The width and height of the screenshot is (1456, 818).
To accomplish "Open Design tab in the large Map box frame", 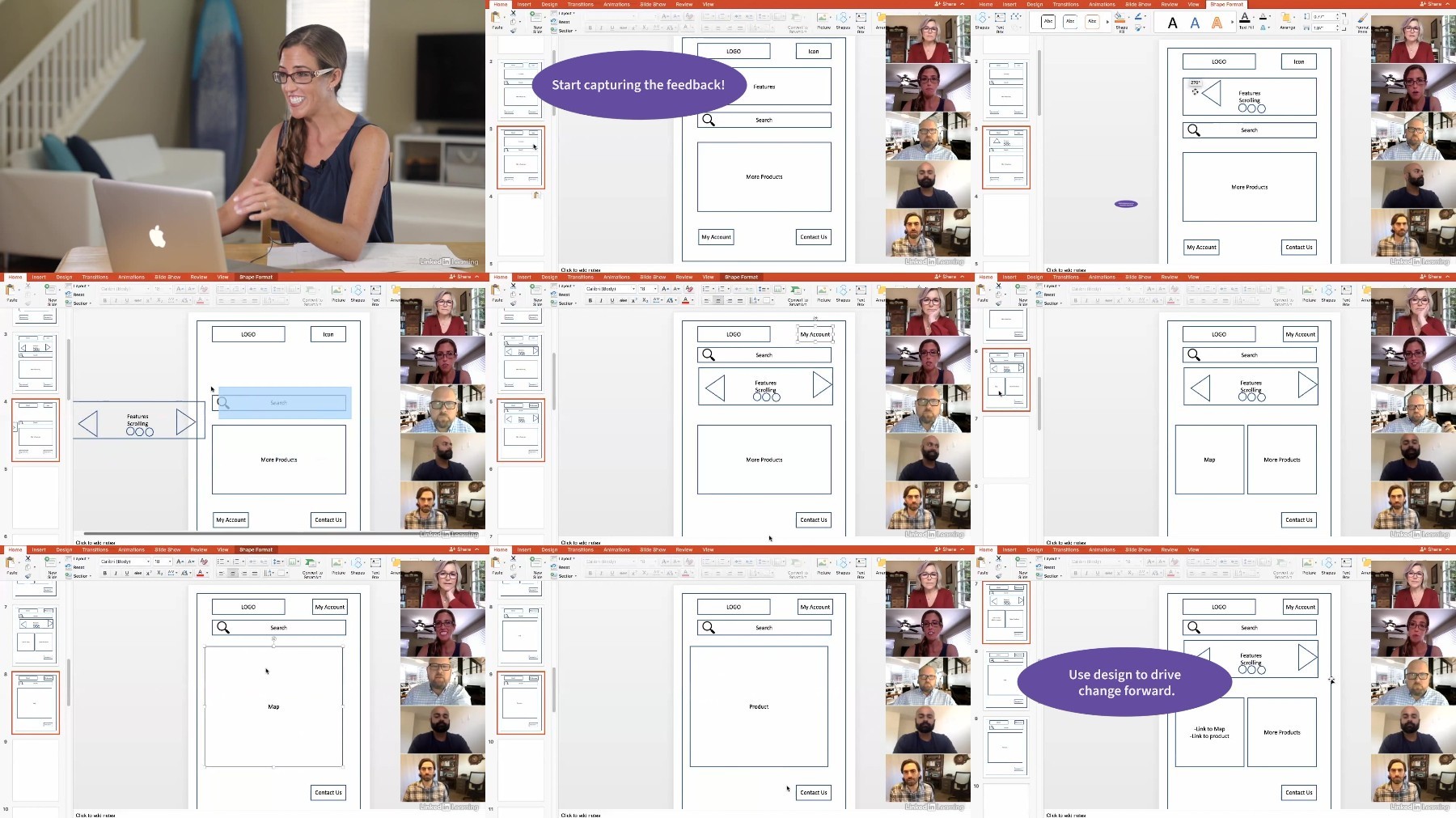I will click(64, 549).
